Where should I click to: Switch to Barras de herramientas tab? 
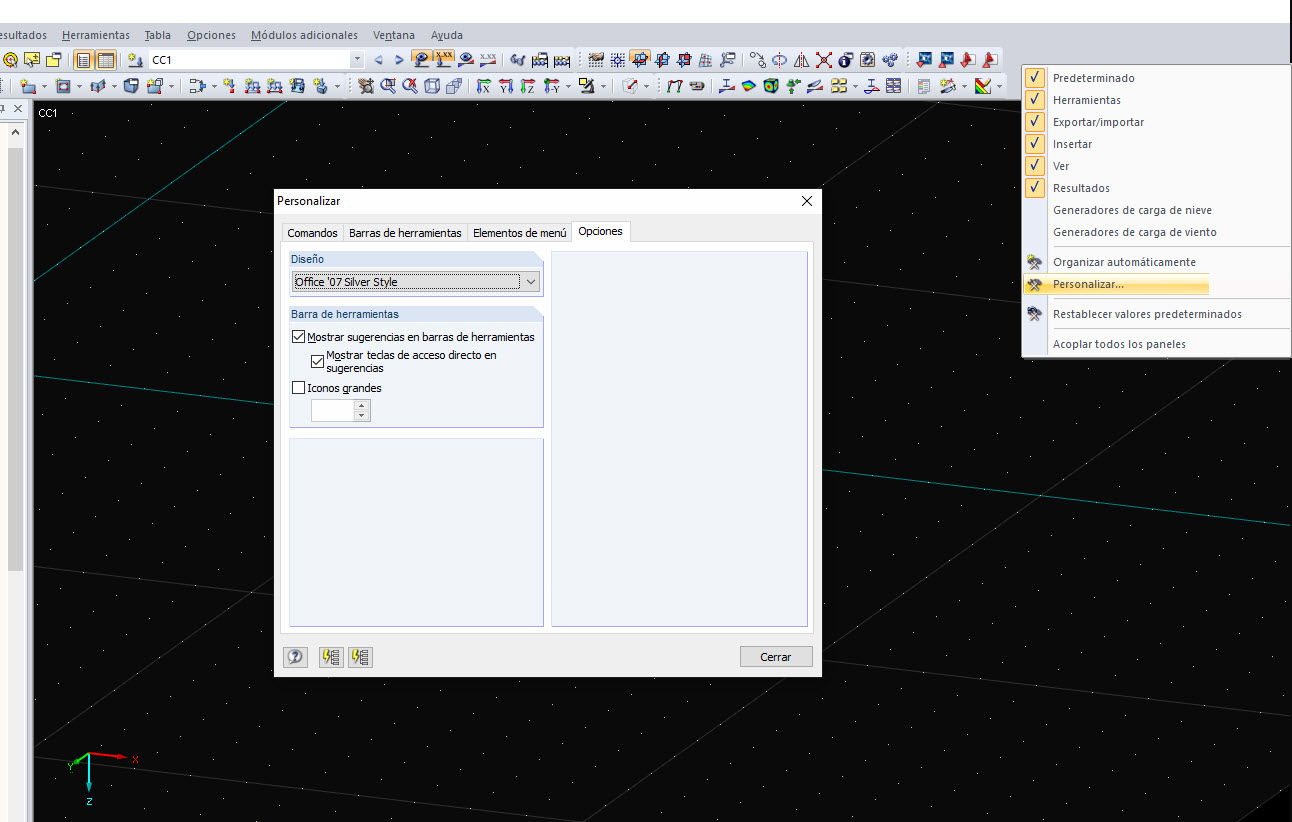[405, 233]
